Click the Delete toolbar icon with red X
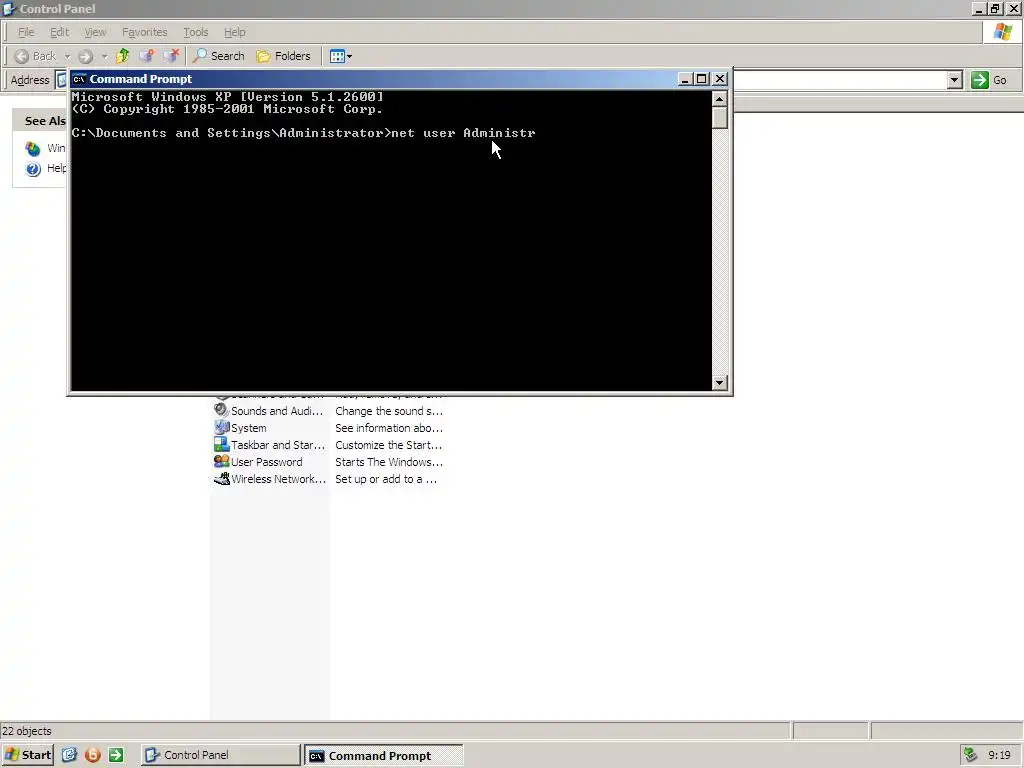 171,56
